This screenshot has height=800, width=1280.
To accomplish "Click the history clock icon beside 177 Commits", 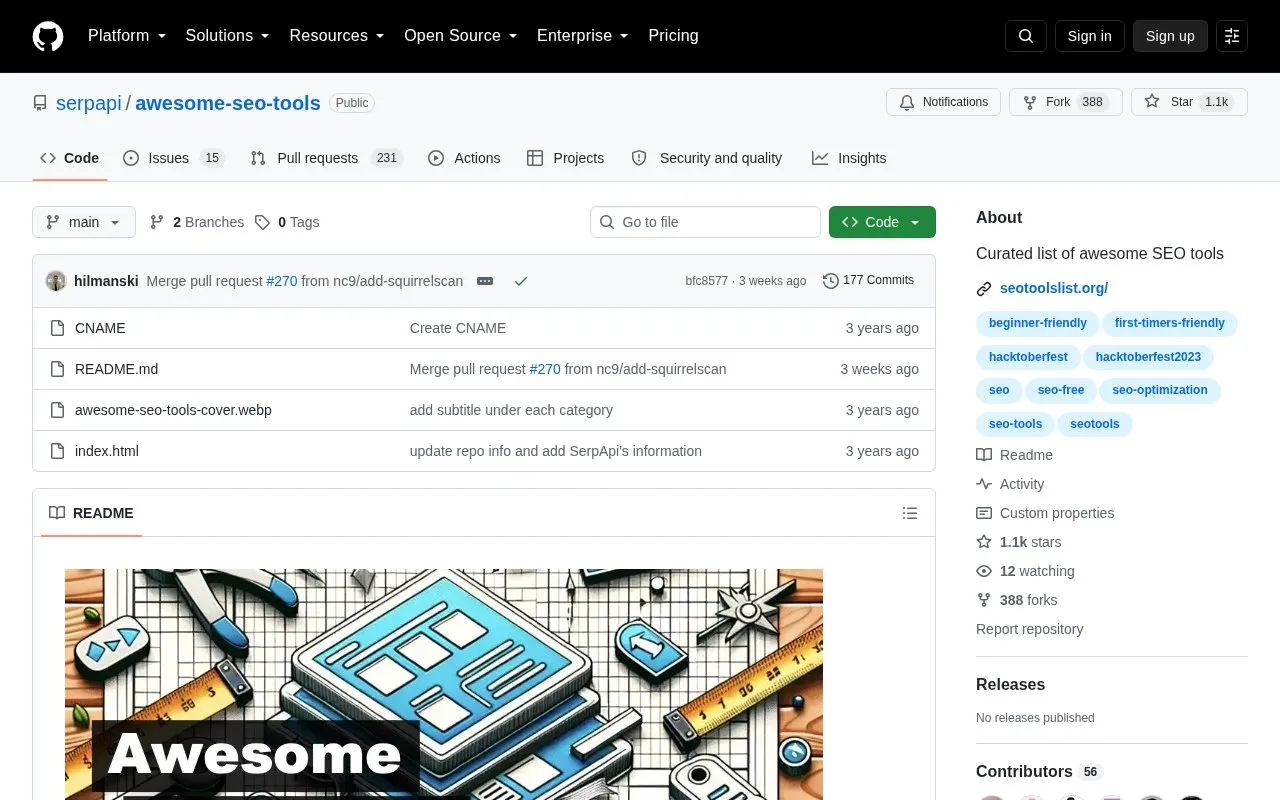I will pyautogui.click(x=831, y=281).
